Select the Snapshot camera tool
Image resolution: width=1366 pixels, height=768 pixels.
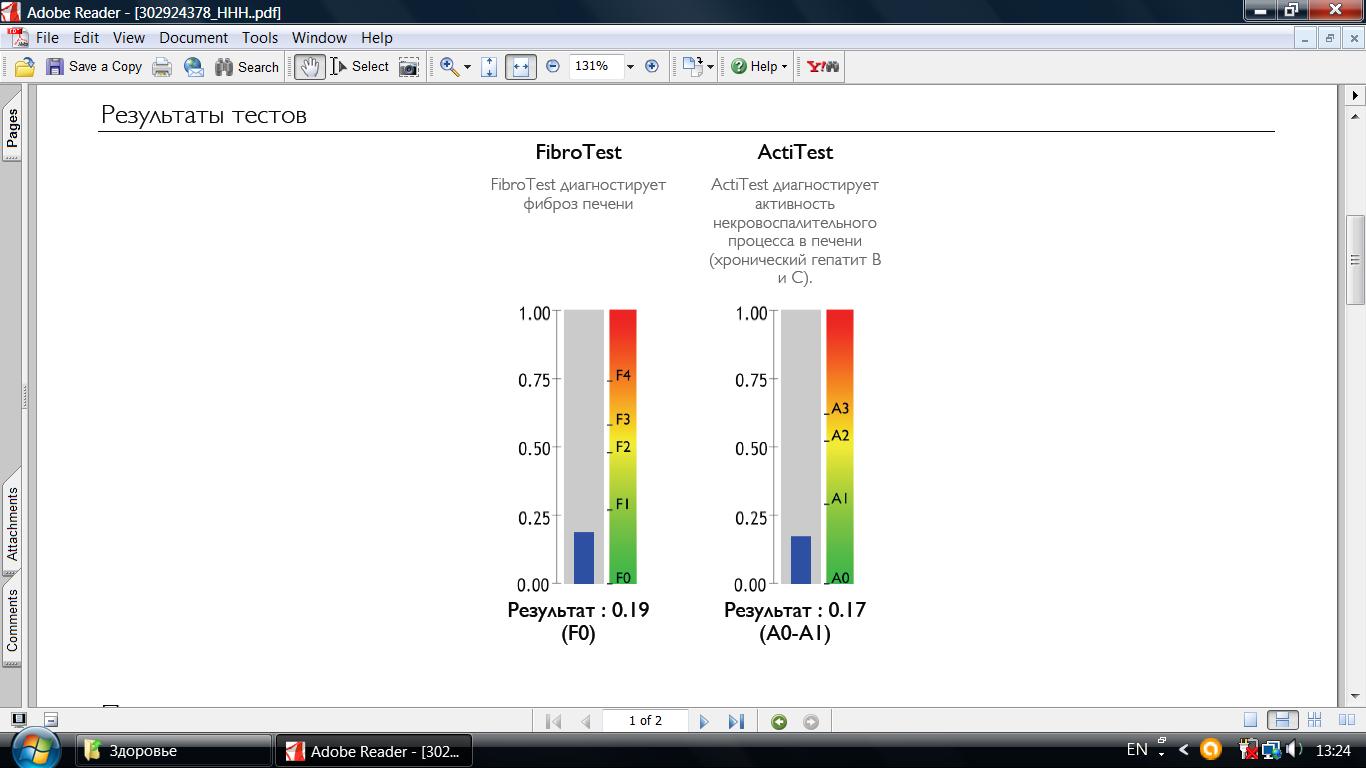[x=409, y=67]
